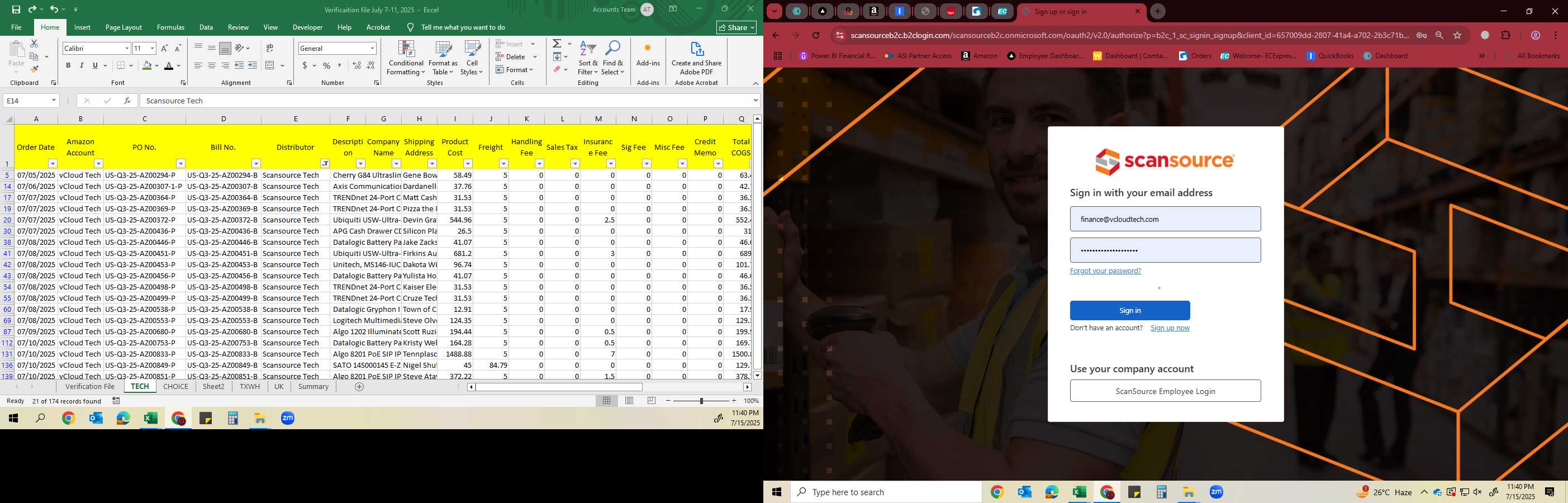This screenshot has width=1568, height=503.
Task: Click Decrease Font Size icon
Action: click(178, 48)
